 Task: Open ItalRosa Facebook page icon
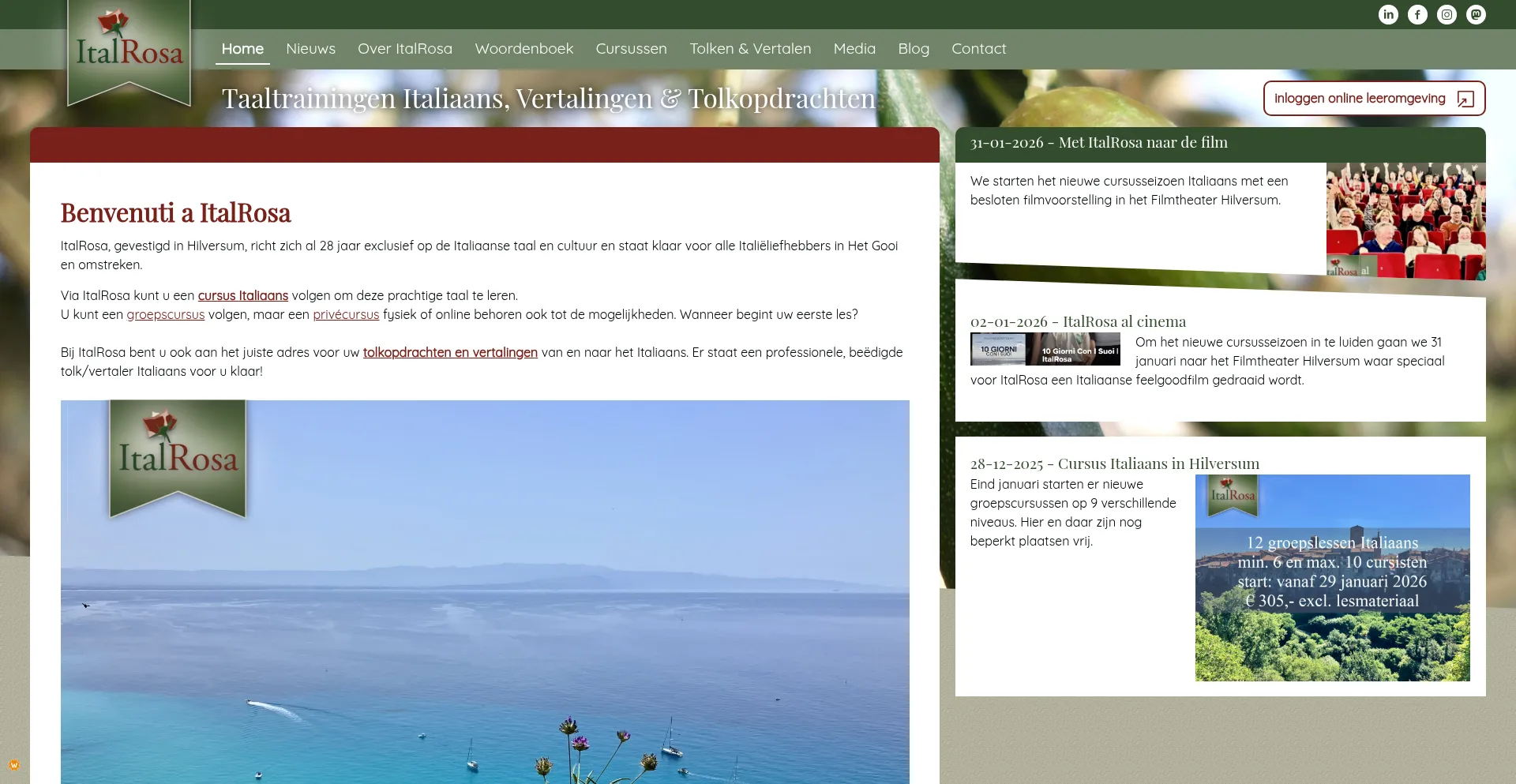1417,15
